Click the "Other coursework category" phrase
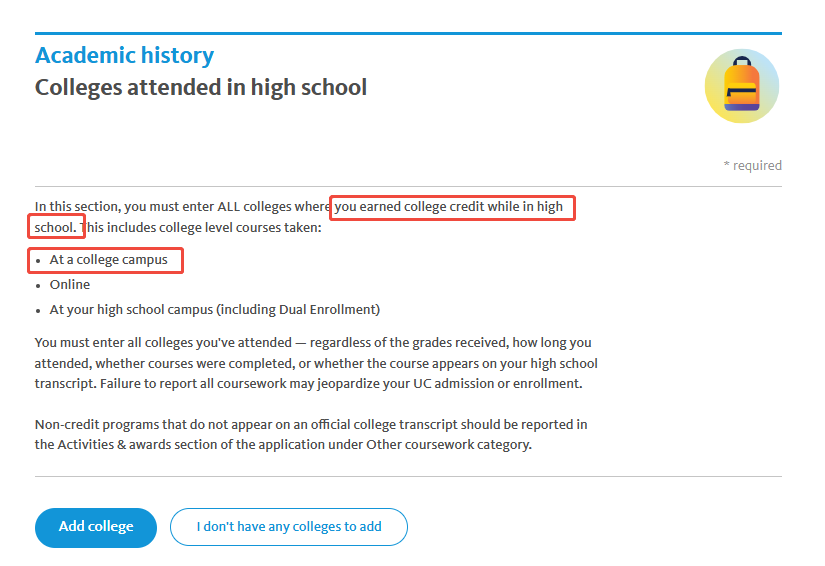This screenshot has height=566, width=825. (x=449, y=444)
